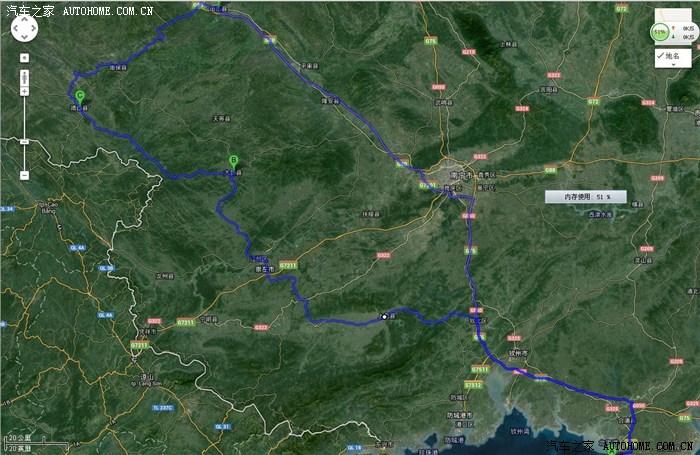This screenshot has height=455, width=700.
Task: Click the zoom slider handle
Action: click(x=24, y=140)
